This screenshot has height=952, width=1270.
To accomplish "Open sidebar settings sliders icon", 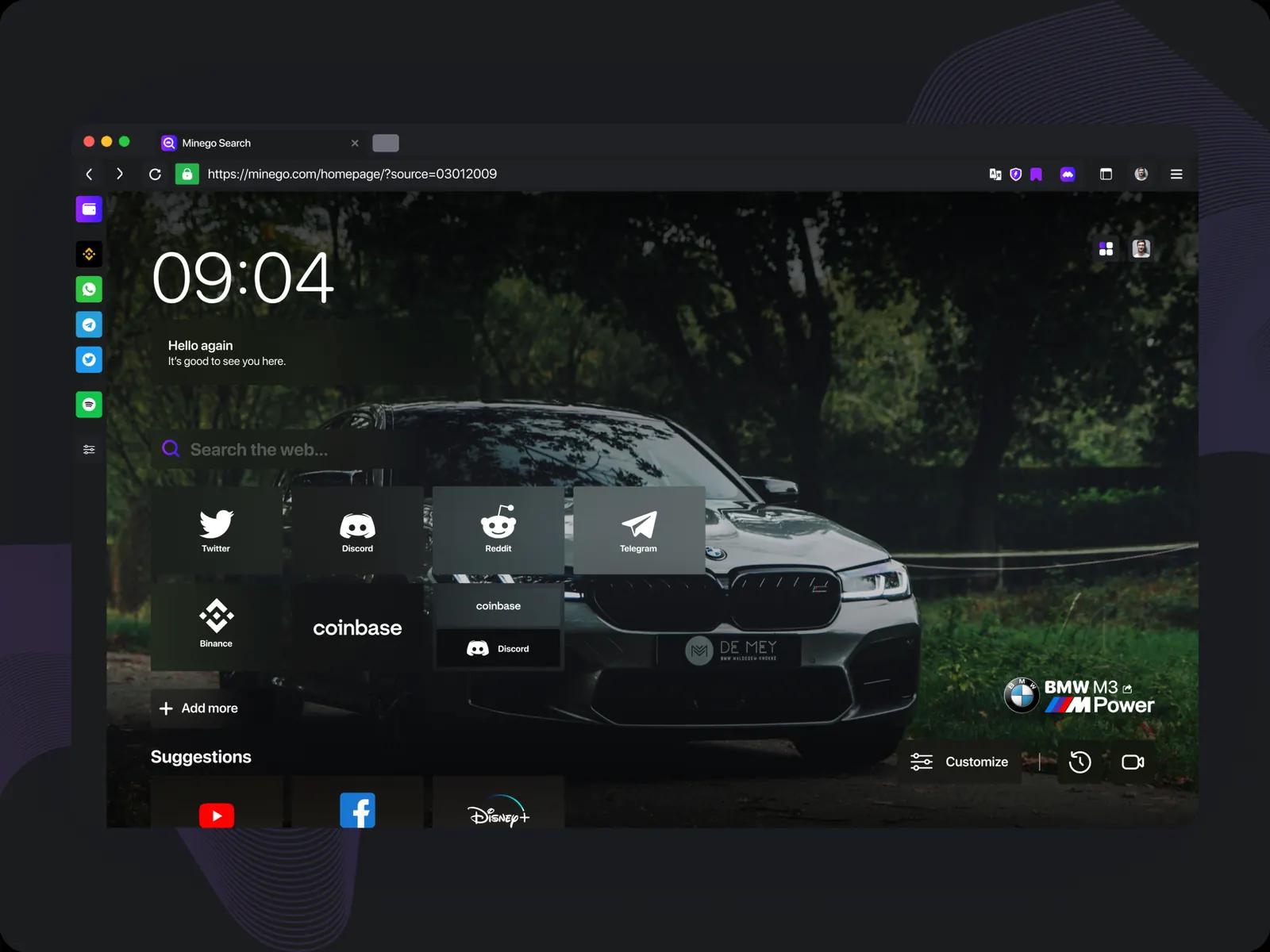I will [89, 449].
